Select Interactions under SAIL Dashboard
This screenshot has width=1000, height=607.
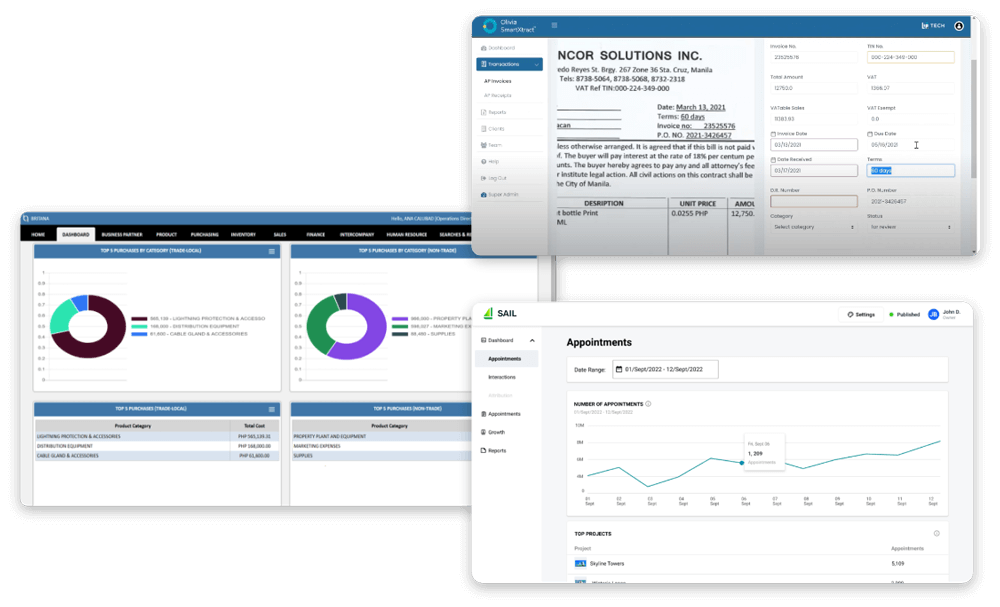pyautogui.click(x=502, y=377)
